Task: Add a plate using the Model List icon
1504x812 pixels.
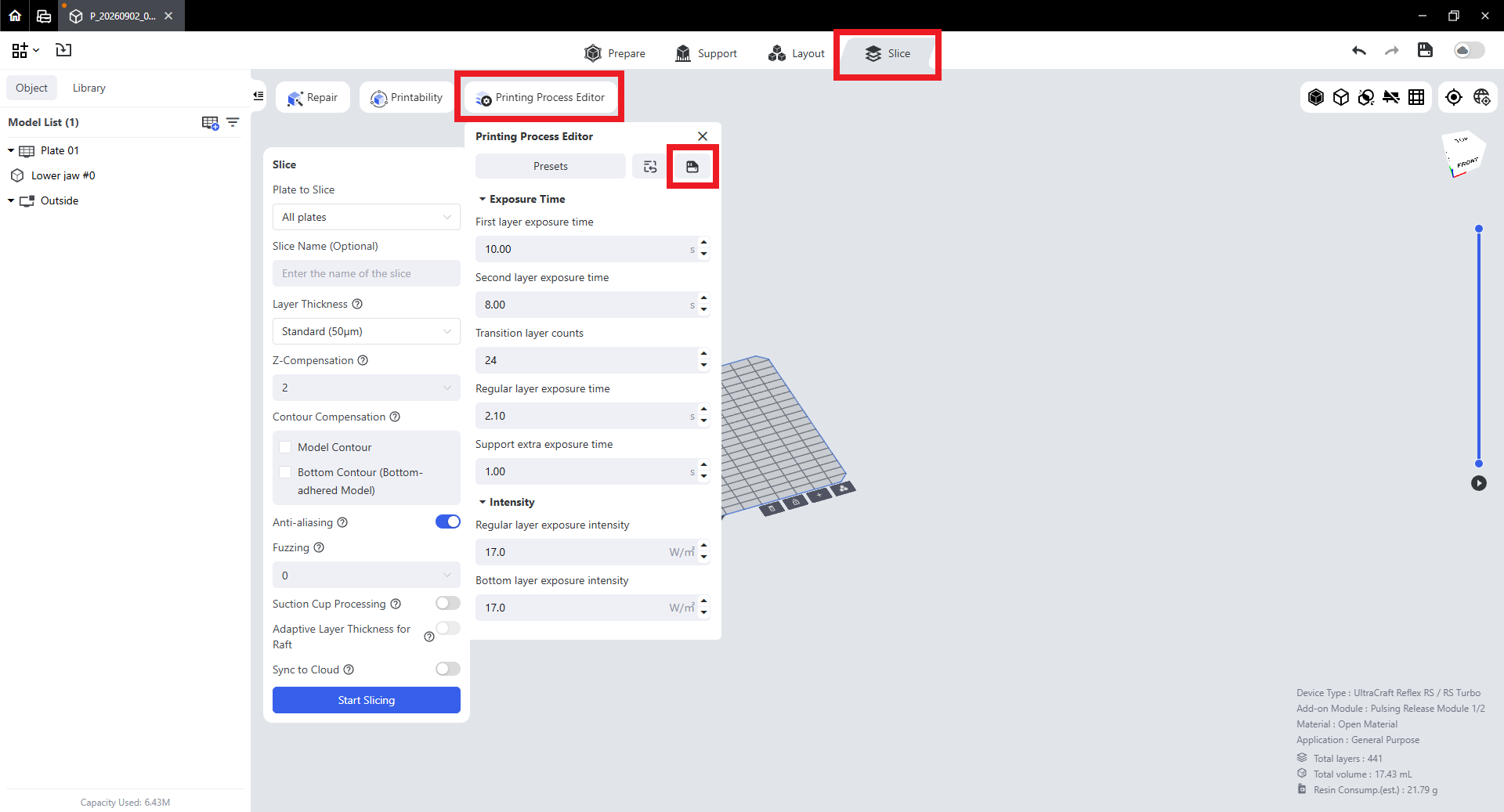Action: (210, 123)
